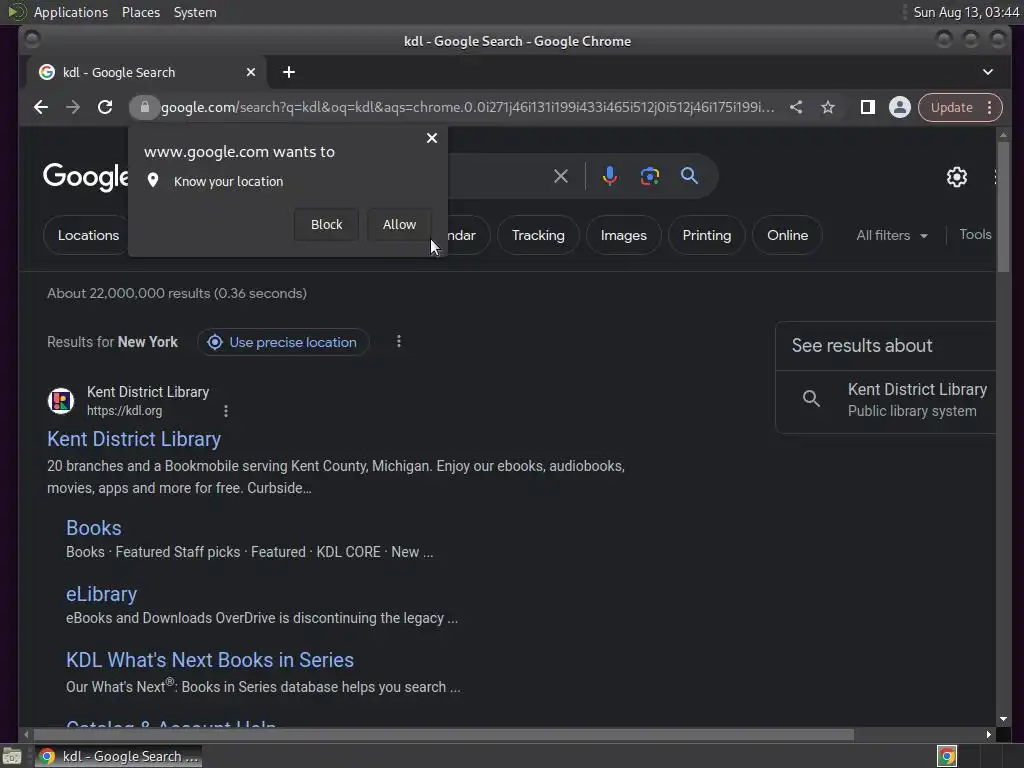The height and width of the screenshot is (768, 1024).
Task: Click the clock showing Sun Aug 13
Action: point(965,12)
